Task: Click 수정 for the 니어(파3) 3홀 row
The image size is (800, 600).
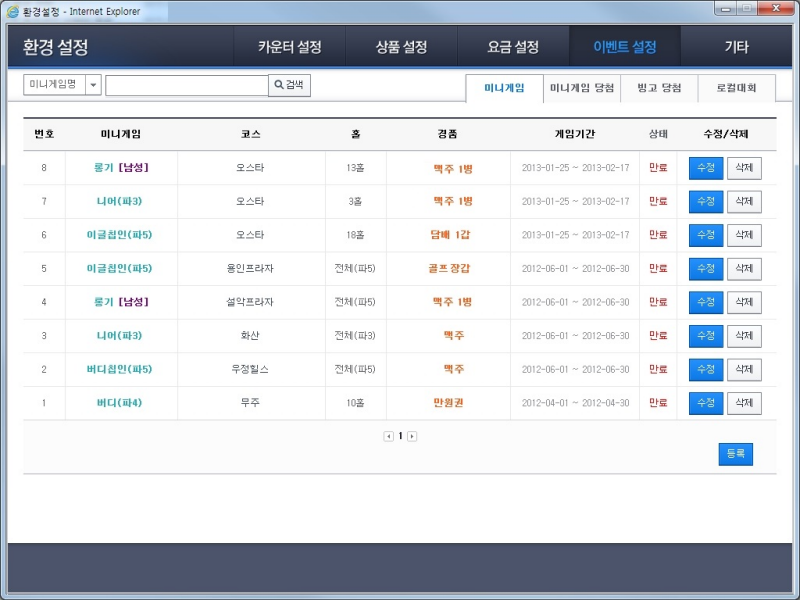Action: (x=706, y=201)
